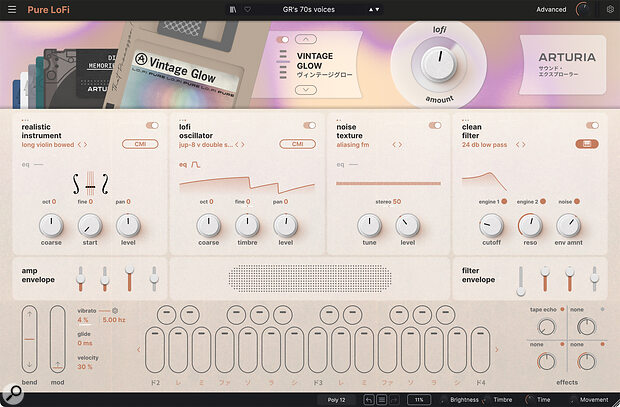
Task: Click the undo arrow in bottom bar
Action: [x=369, y=400]
